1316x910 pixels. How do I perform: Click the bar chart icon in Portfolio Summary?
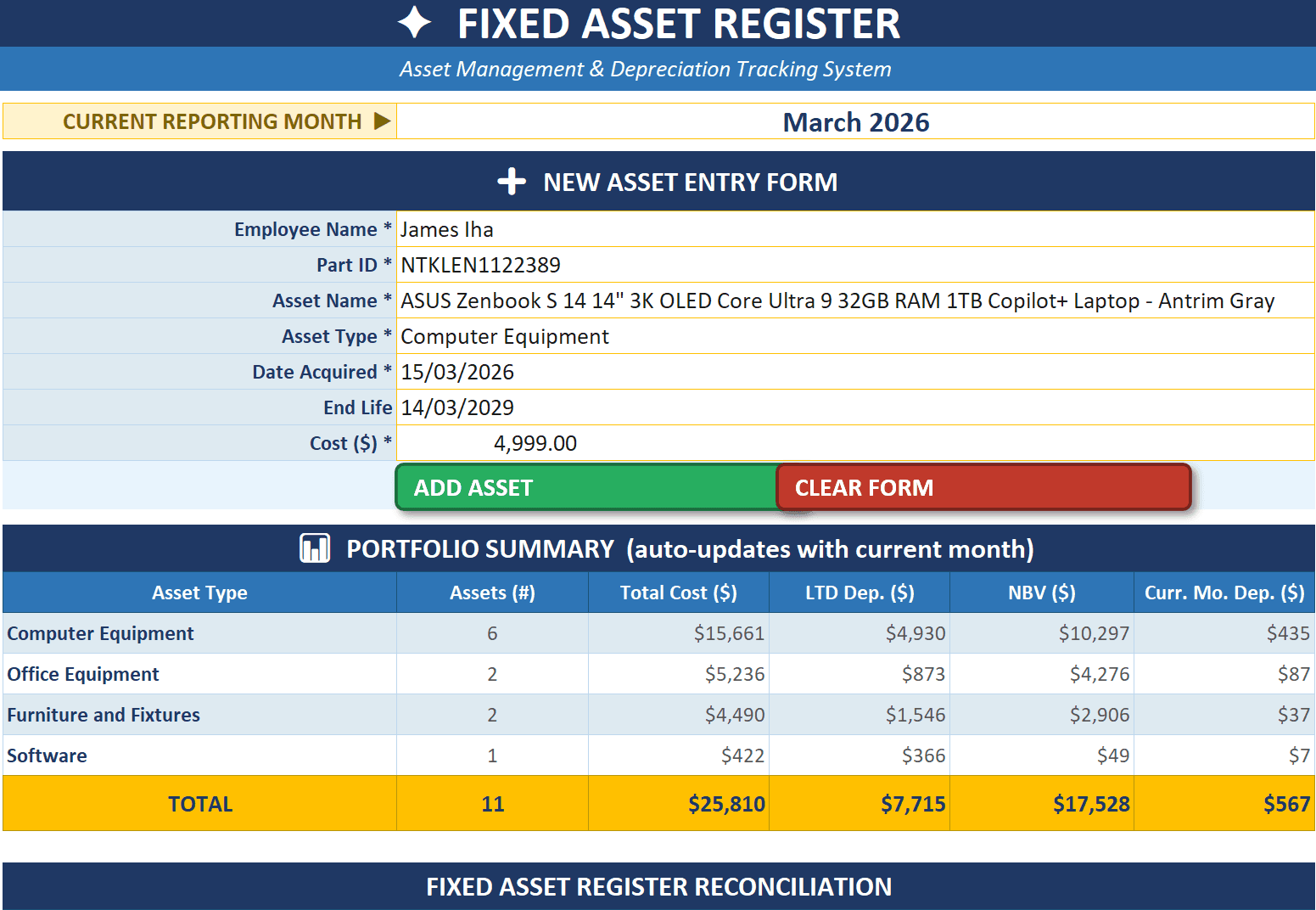[315, 548]
